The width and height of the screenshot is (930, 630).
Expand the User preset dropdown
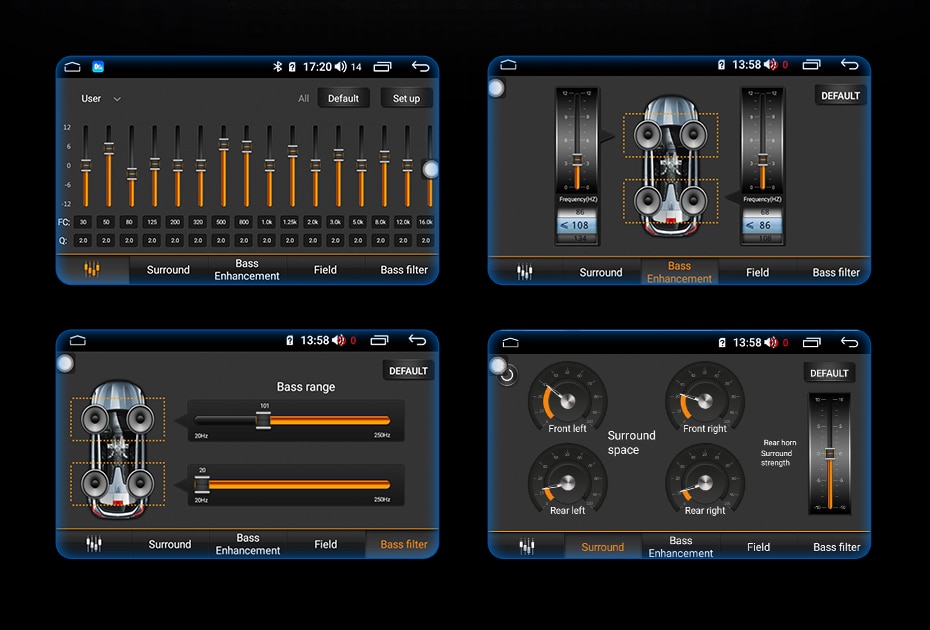point(100,99)
